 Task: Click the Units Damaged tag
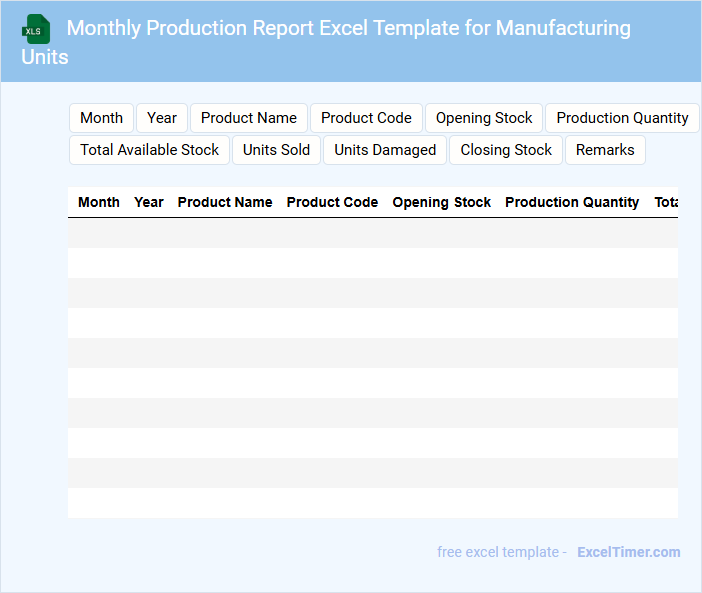(x=385, y=150)
